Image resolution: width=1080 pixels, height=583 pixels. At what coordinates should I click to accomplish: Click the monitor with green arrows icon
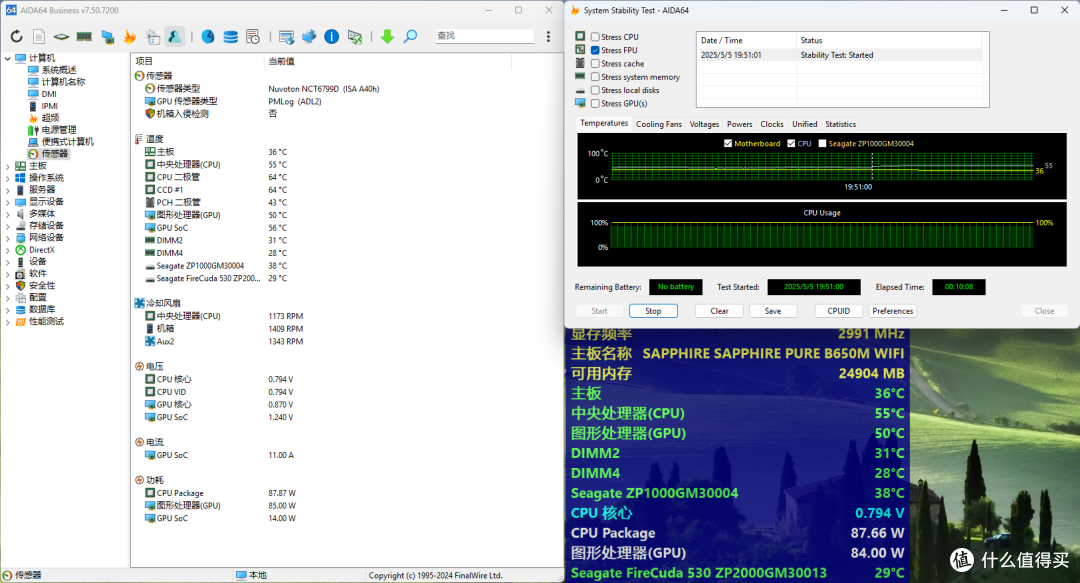tap(355, 37)
